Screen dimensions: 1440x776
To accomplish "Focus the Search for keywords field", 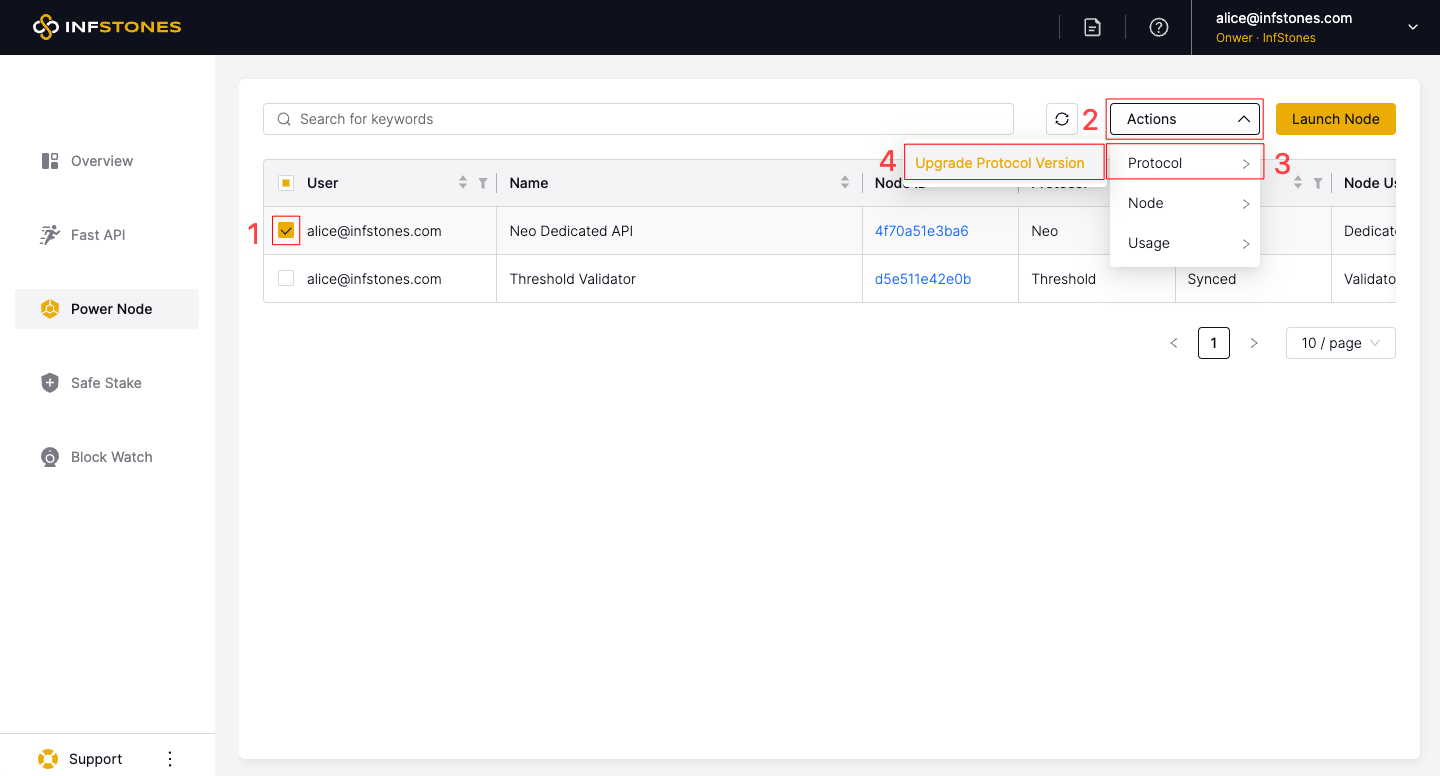I will 638,119.
